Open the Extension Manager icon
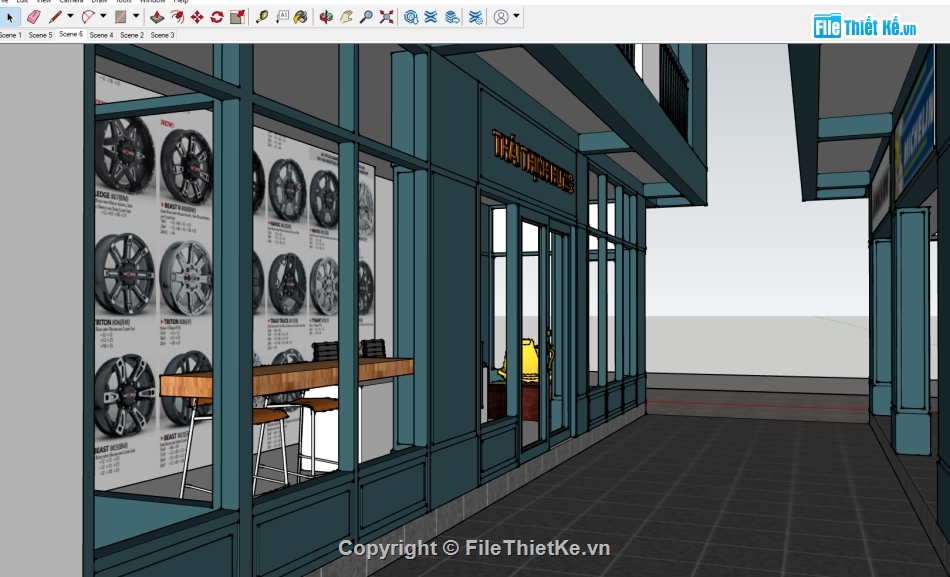 coord(476,17)
